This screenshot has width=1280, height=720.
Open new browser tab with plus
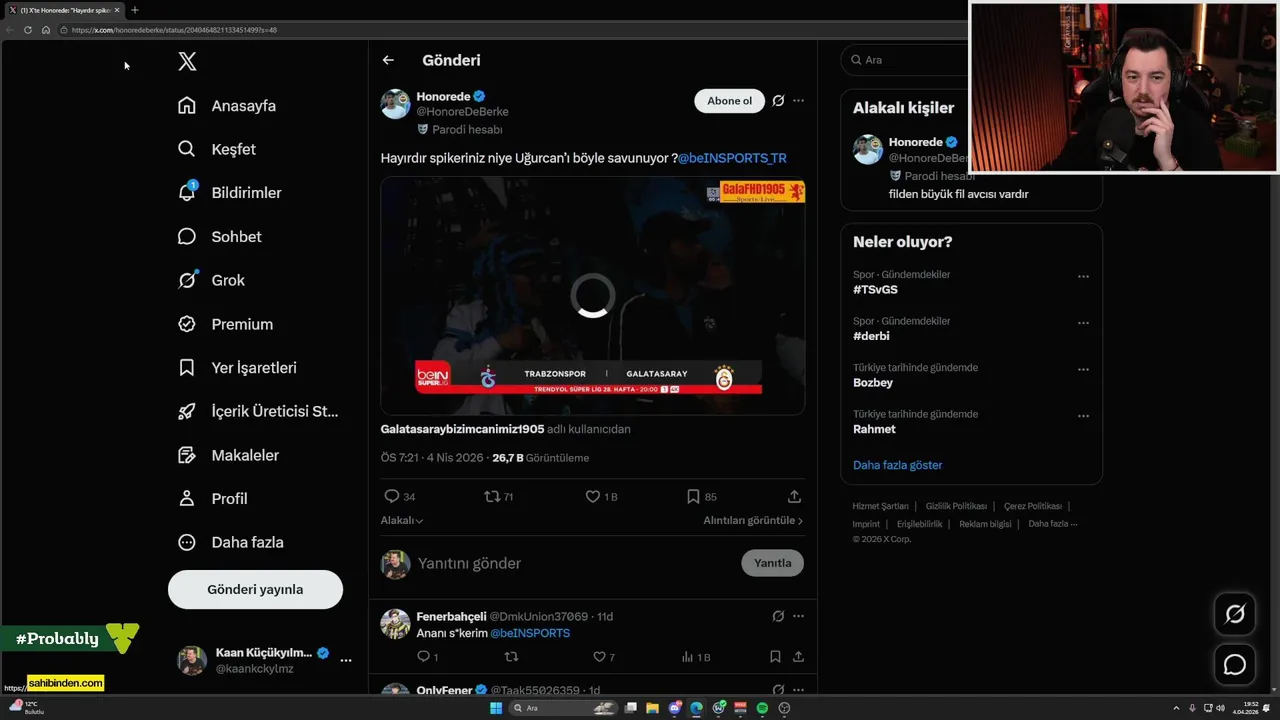pos(135,10)
